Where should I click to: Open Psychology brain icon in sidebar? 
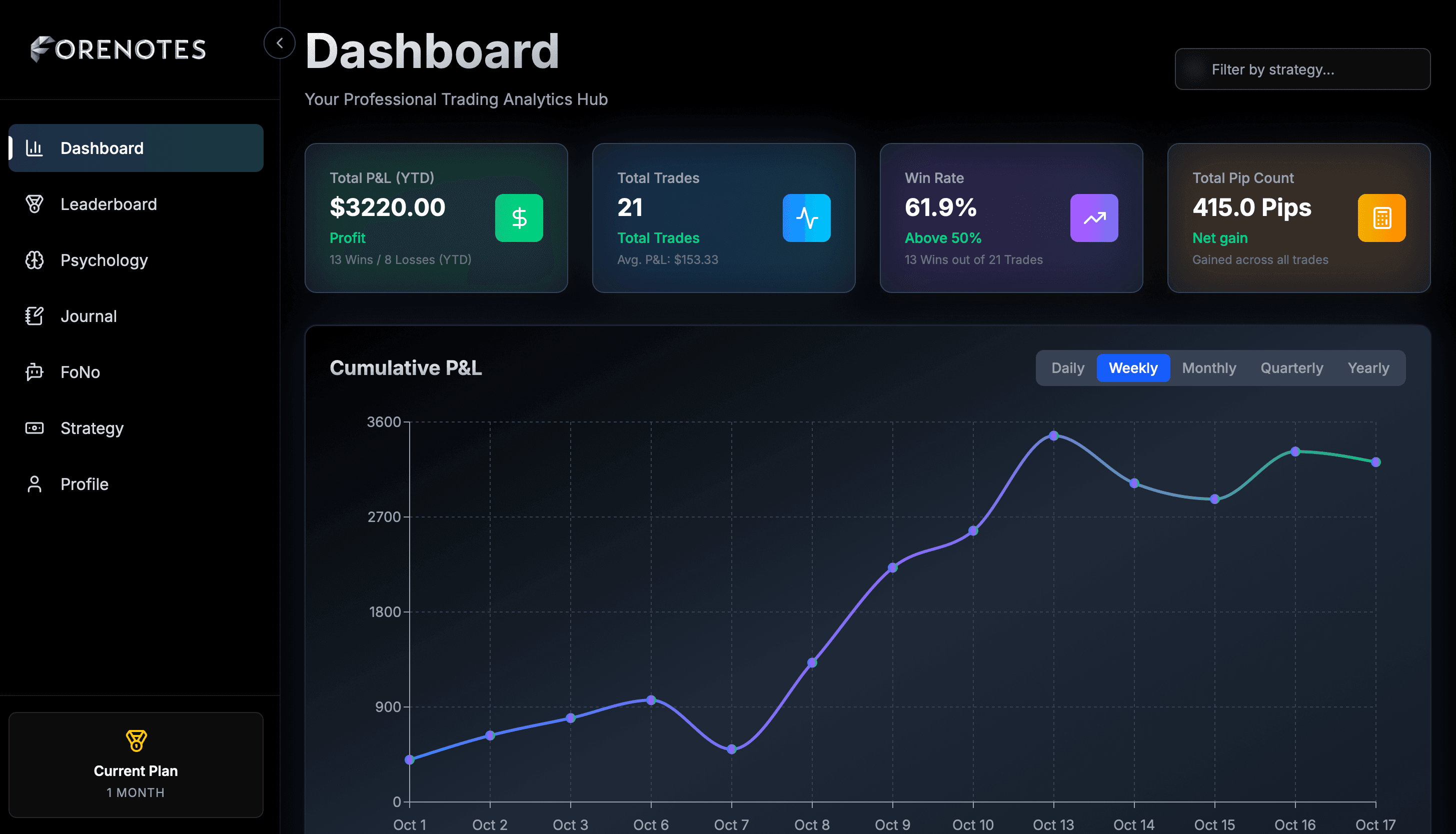tap(35, 260)
